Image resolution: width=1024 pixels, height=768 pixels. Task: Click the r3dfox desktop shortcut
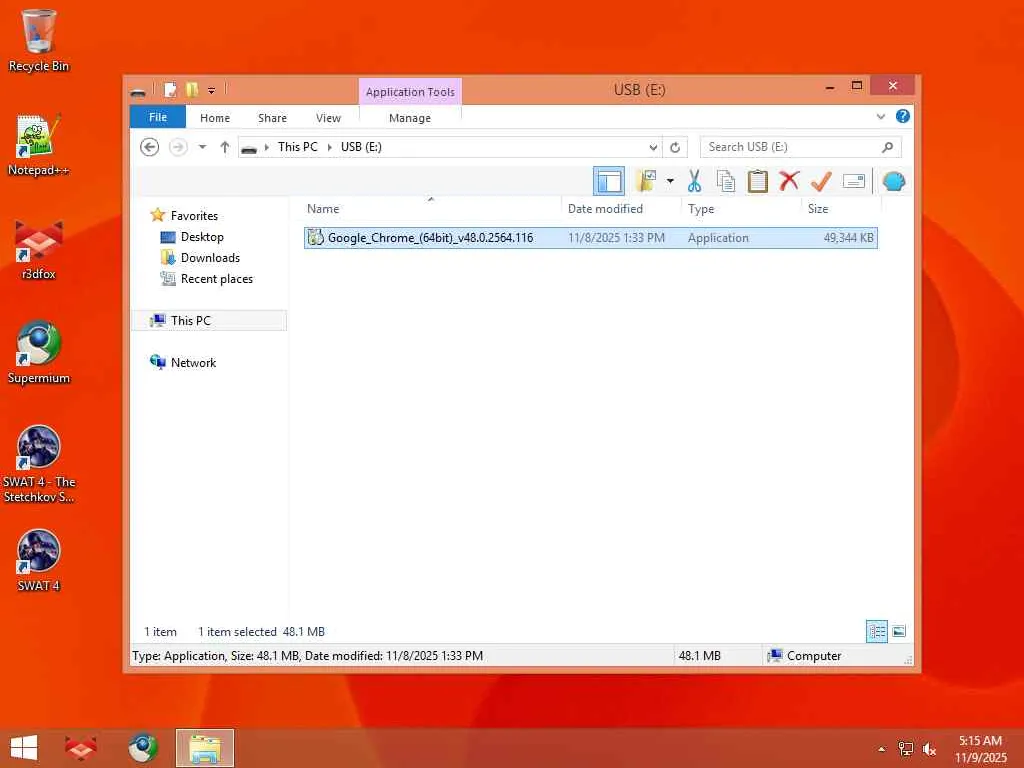(x=39, y=249)
